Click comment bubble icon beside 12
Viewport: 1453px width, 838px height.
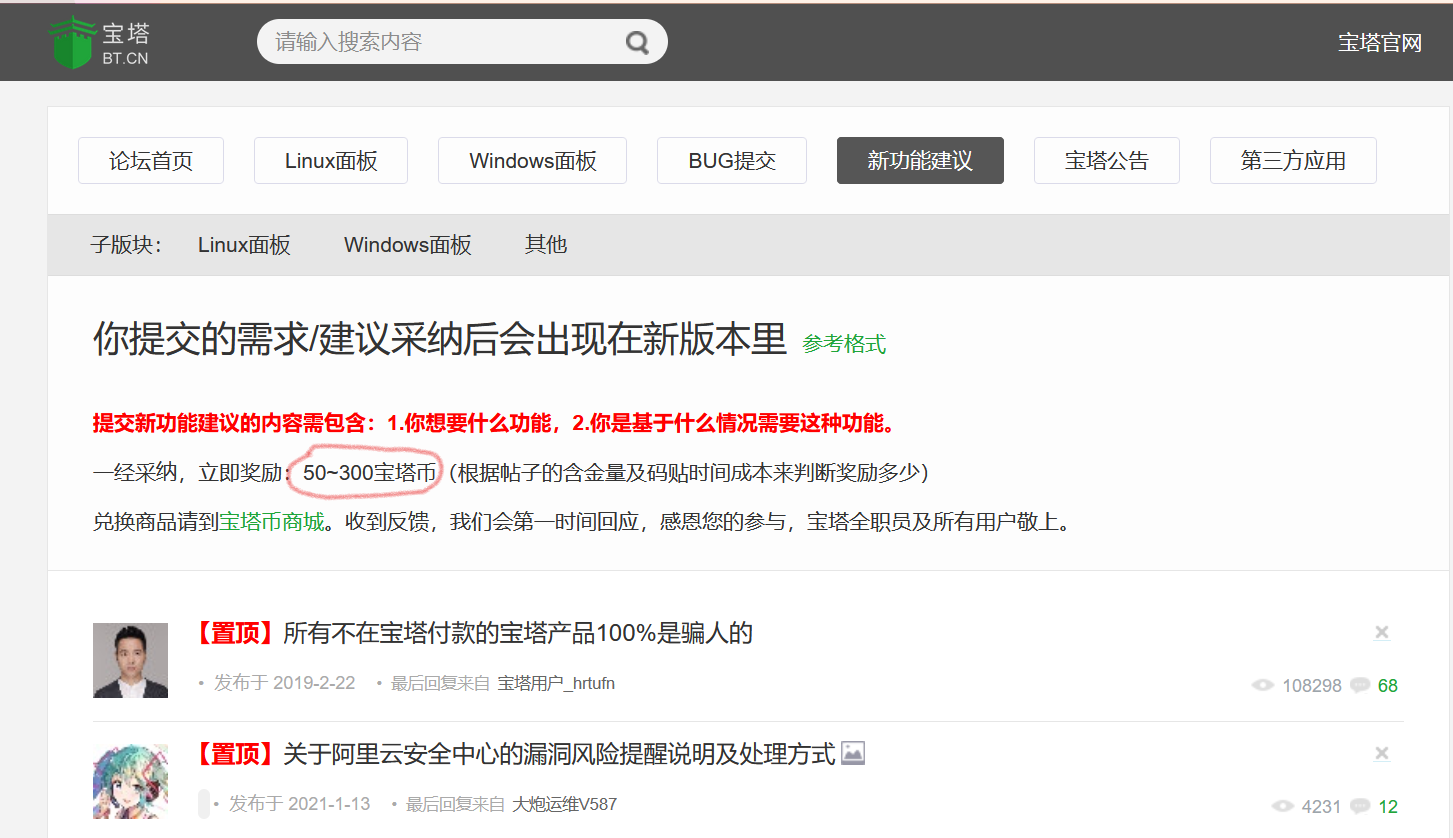pos(1360,807)
